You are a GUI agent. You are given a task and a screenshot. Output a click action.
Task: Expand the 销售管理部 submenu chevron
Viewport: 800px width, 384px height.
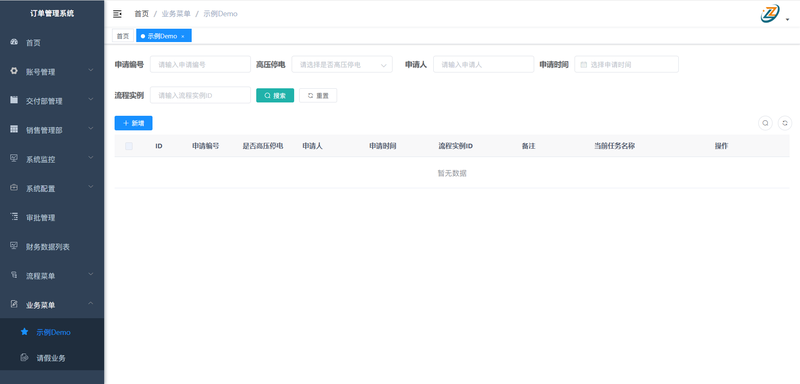[91, 128]
